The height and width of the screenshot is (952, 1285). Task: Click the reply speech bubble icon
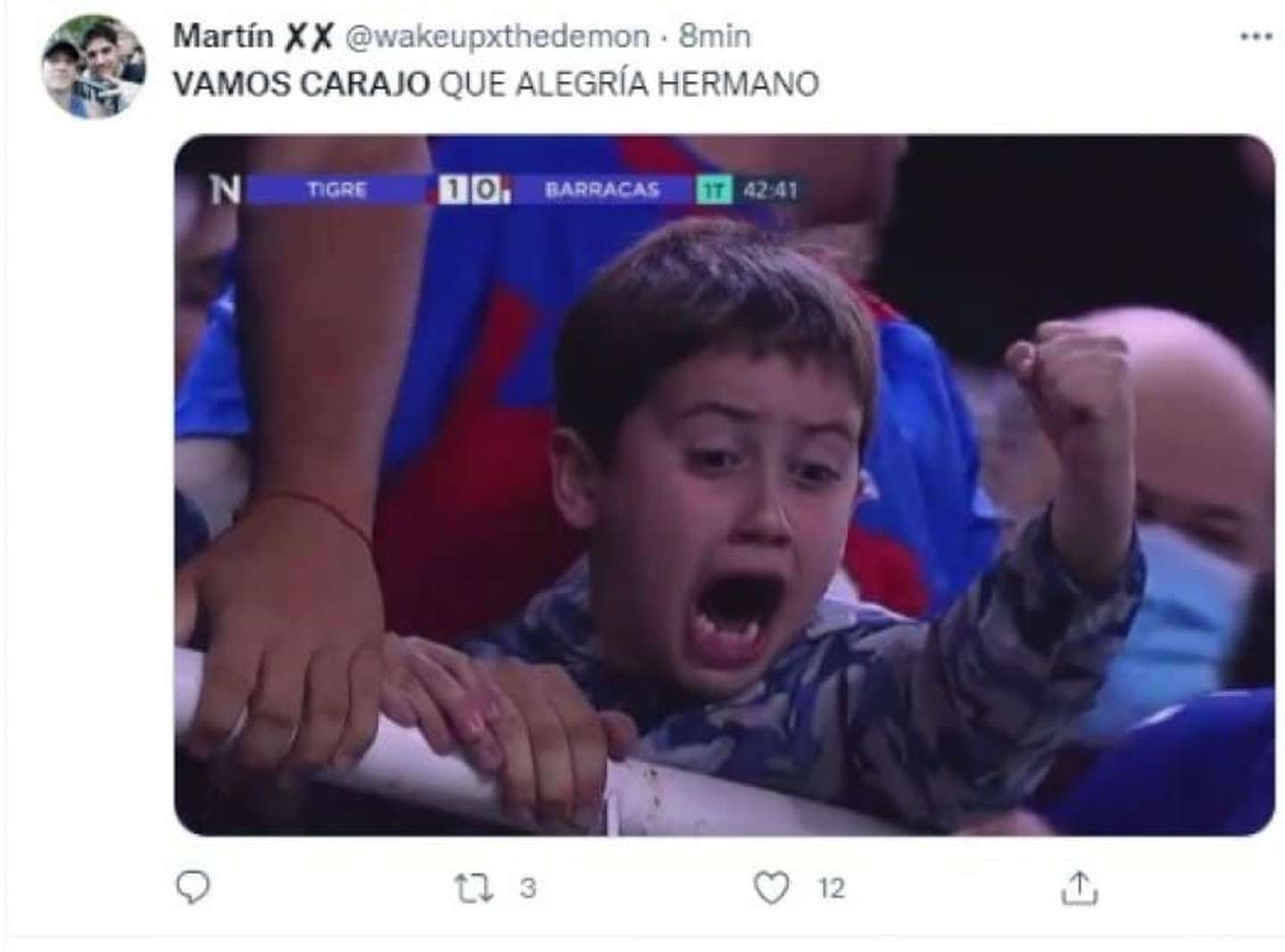193,887
